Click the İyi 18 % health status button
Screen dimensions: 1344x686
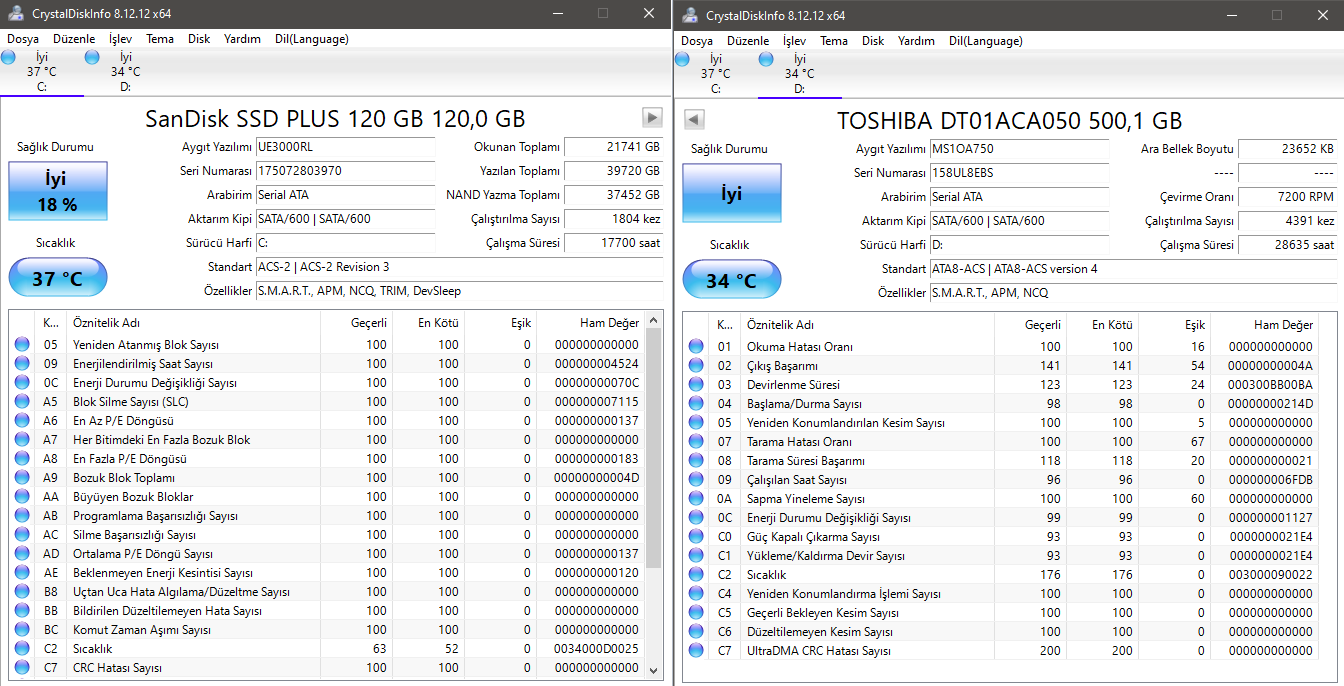point(57,192)
